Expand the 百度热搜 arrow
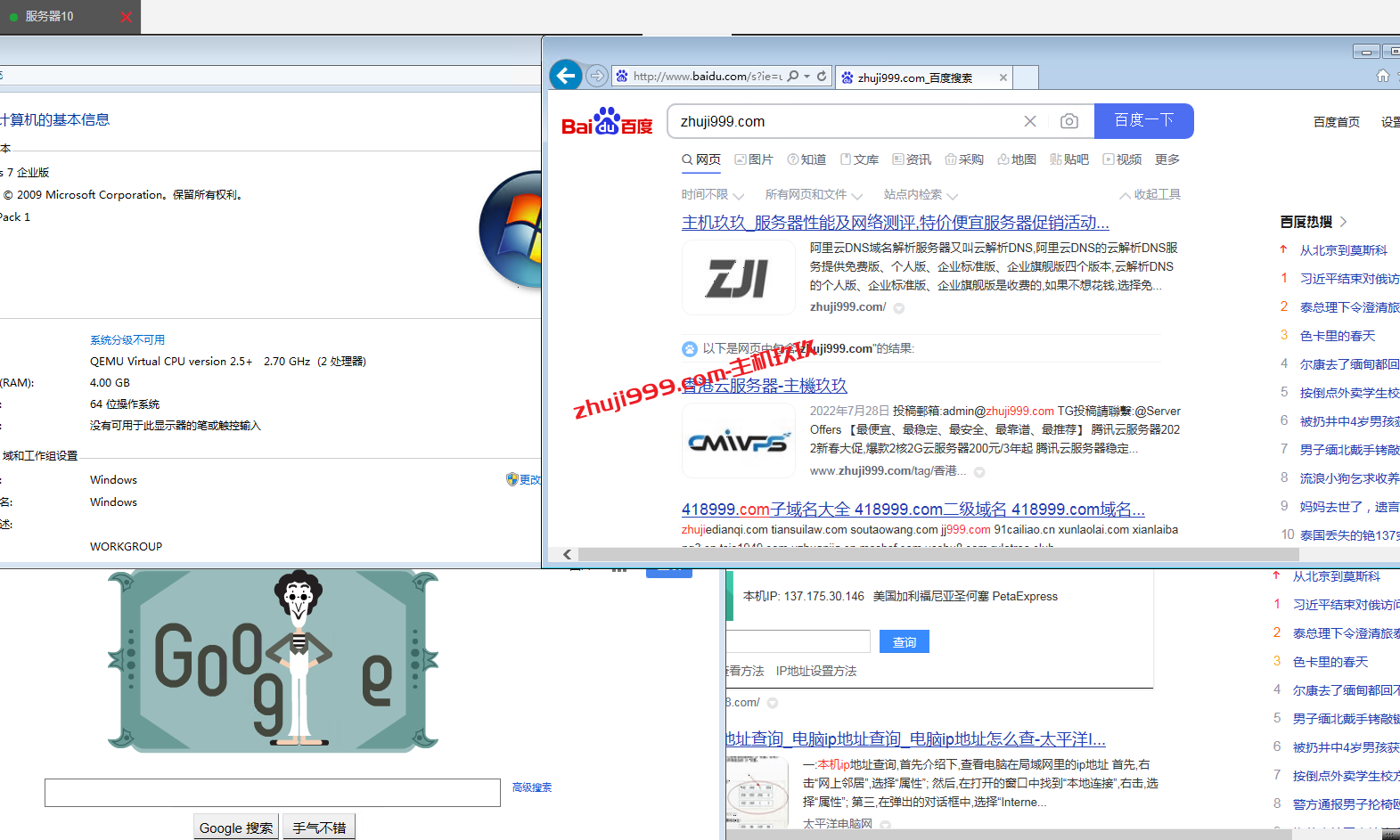Screen dimensions: 1400x840 [x=1343, y=222]
